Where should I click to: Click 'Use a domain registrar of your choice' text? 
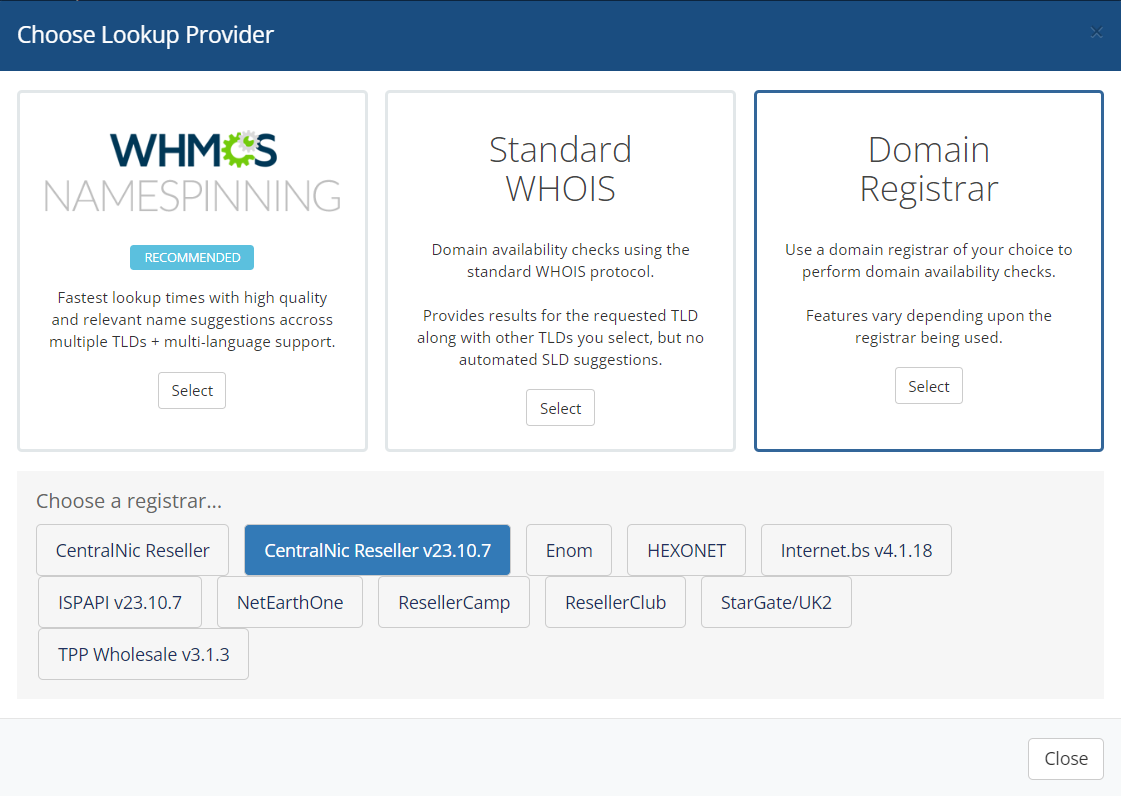click(929, 260)
